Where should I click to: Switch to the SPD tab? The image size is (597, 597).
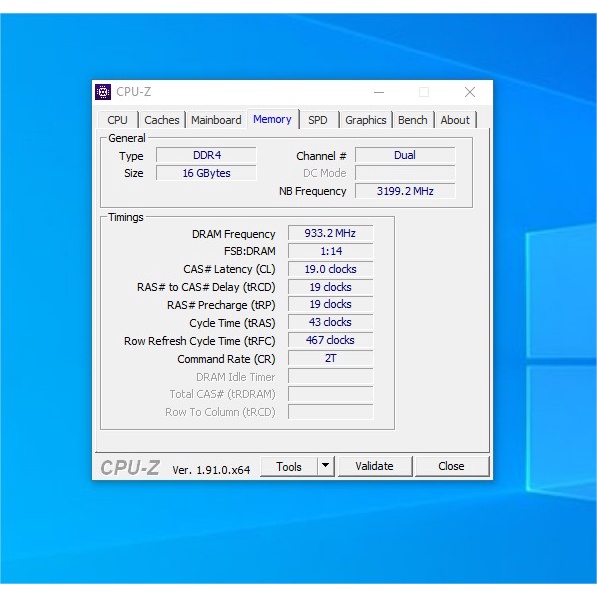pyautogui.click(x=318, y=120)
